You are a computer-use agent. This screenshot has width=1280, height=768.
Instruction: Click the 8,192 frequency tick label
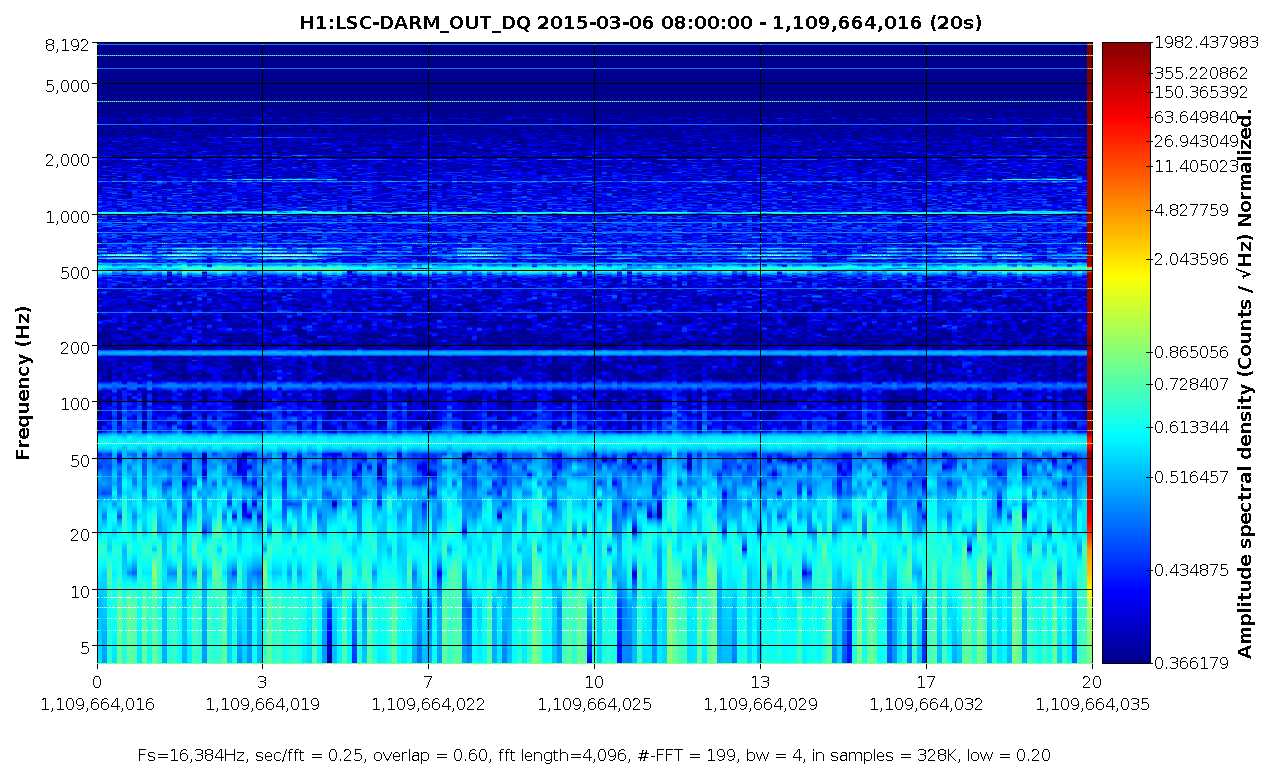pyautogui.click(x=68, y=44)
